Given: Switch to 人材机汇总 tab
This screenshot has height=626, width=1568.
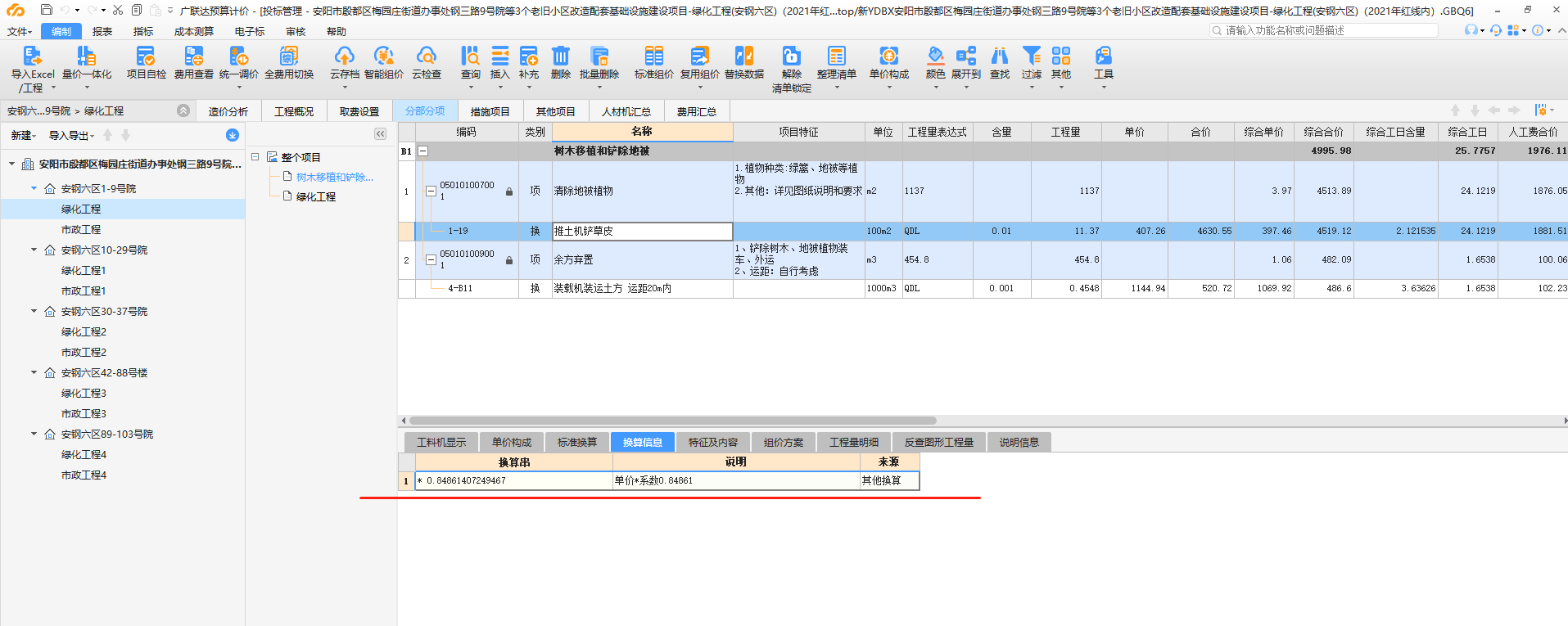Looking at the screenshot, I should coord(626,111).
